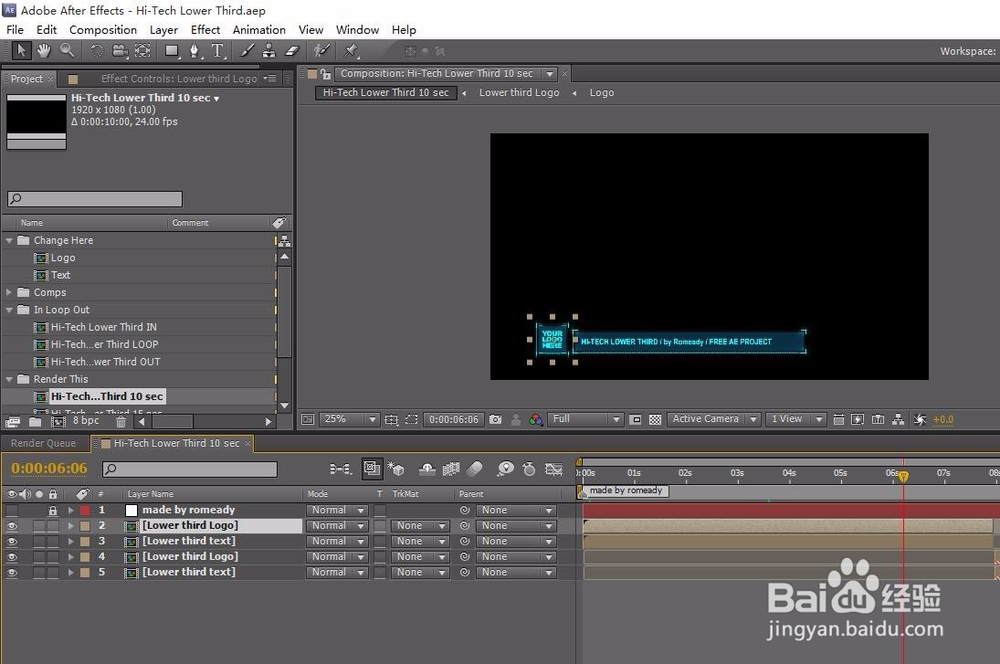Hide layer 5 Lower third text eye

(11, 572)
